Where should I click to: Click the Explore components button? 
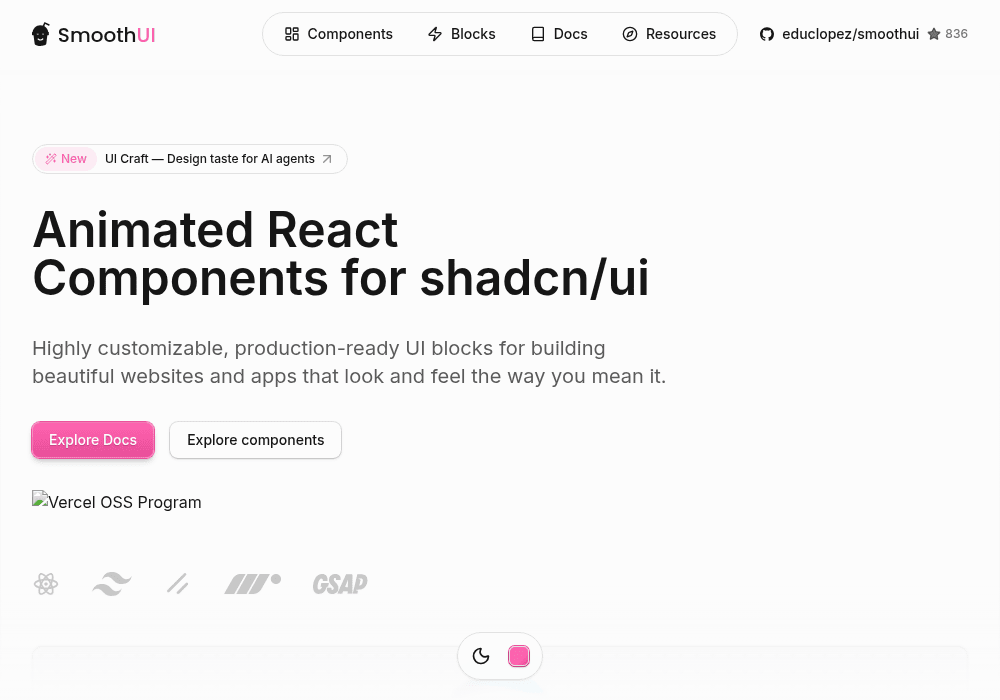coord(256,440)
